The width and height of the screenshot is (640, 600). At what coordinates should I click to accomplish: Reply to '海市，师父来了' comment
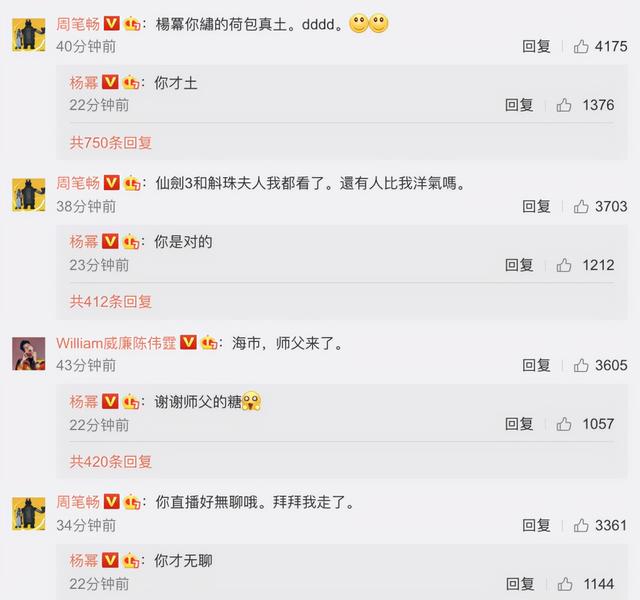point(536,365)
